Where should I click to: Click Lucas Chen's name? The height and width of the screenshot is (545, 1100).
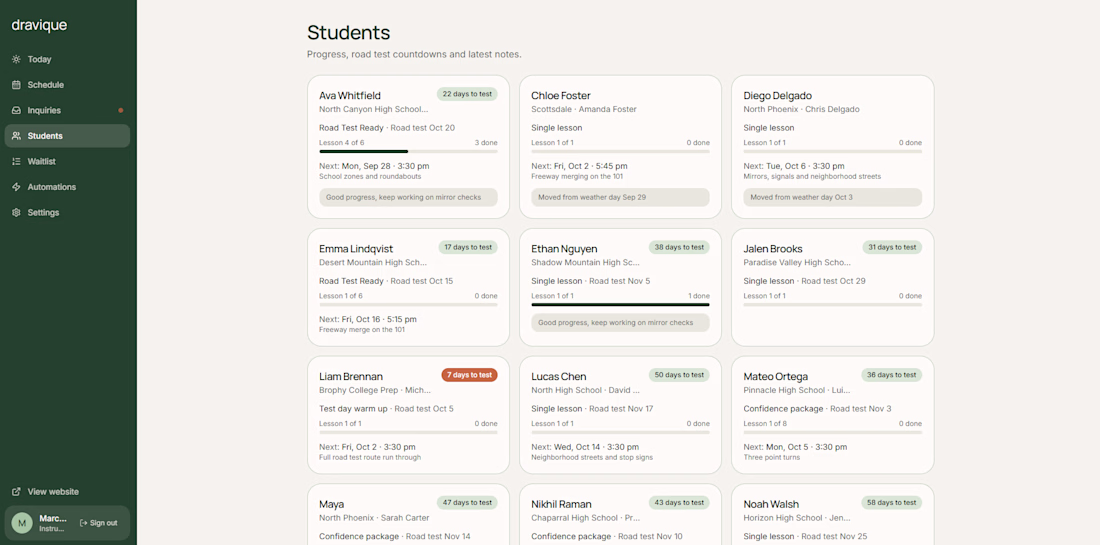558,377
